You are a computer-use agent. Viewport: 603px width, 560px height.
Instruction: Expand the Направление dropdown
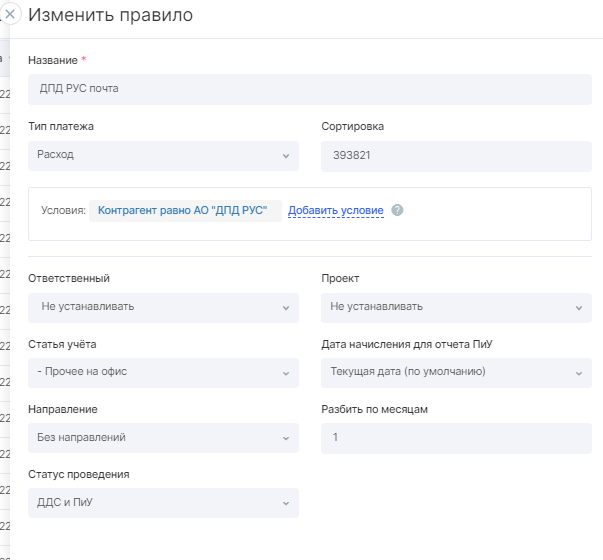pyautogui.click(x=163, y=438)
